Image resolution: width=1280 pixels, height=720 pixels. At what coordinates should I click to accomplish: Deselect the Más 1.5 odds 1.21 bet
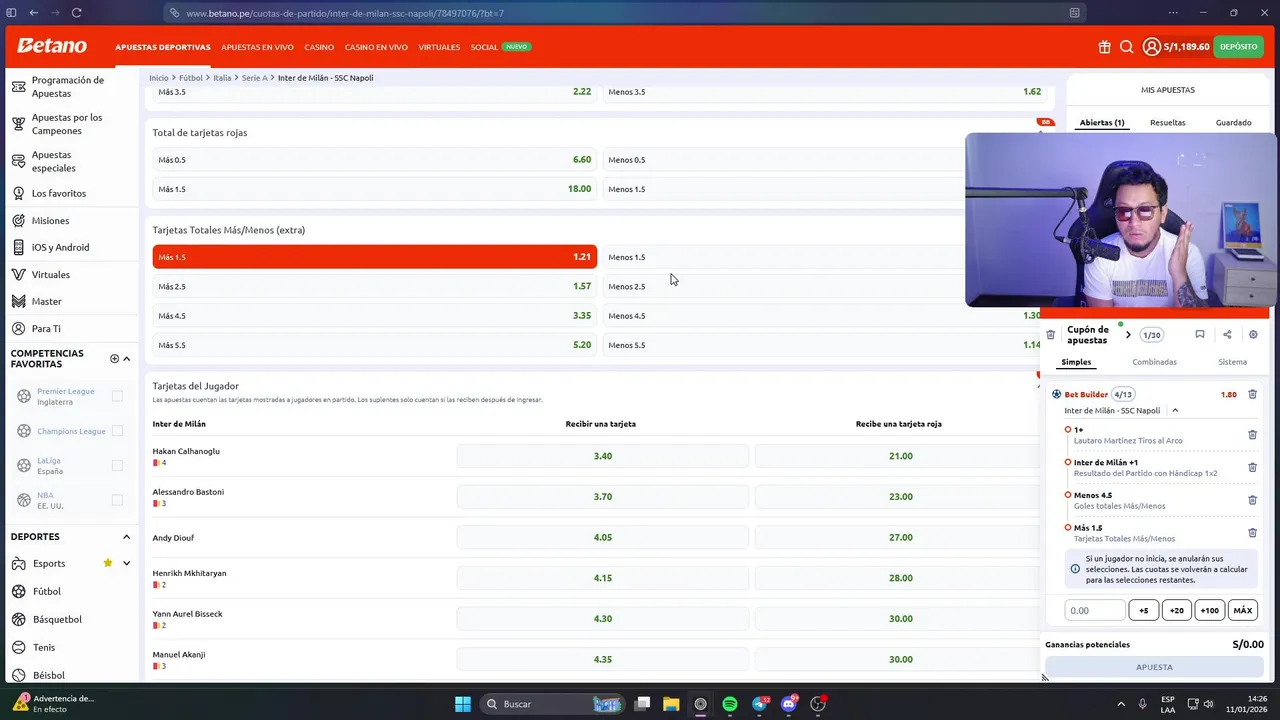(375, 257)
